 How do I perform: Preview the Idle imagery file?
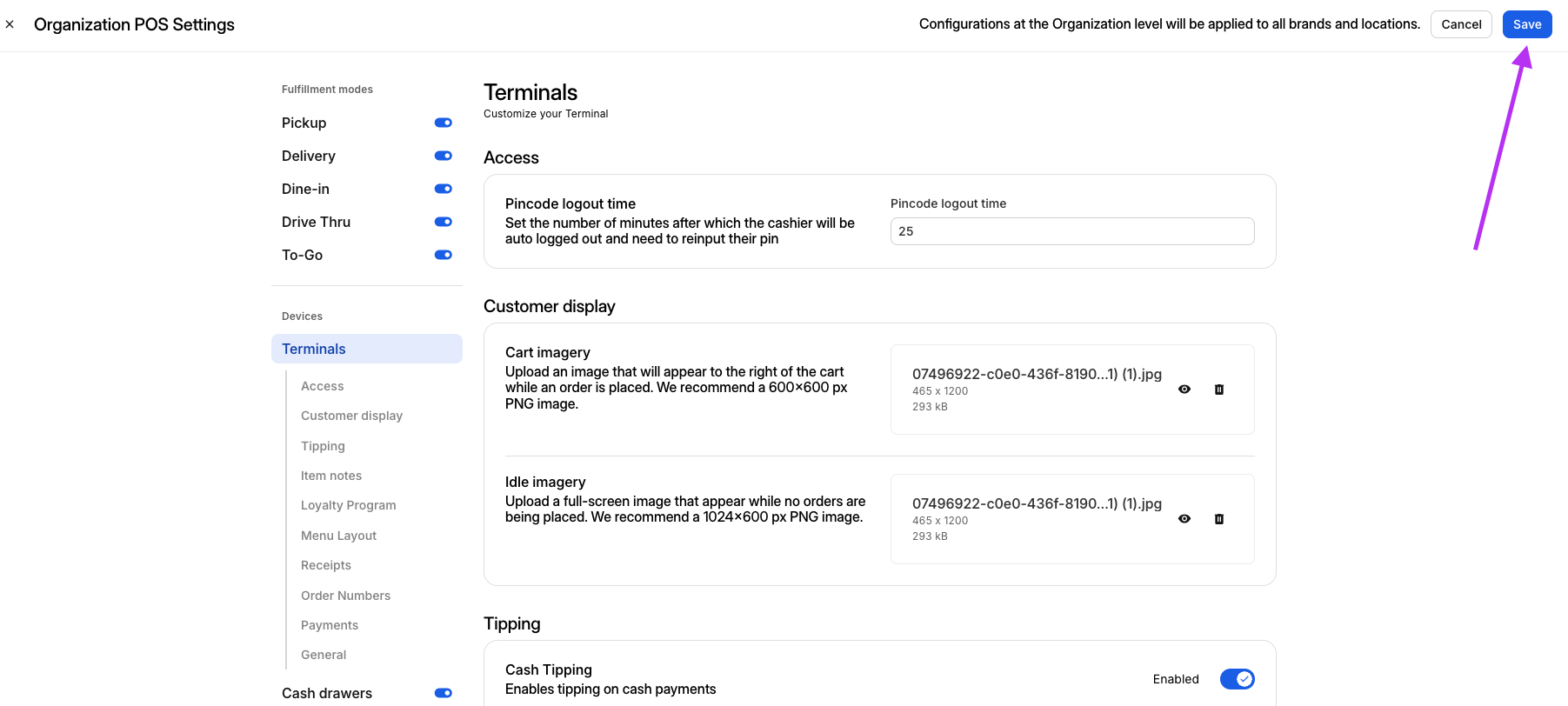[1184, 519]
